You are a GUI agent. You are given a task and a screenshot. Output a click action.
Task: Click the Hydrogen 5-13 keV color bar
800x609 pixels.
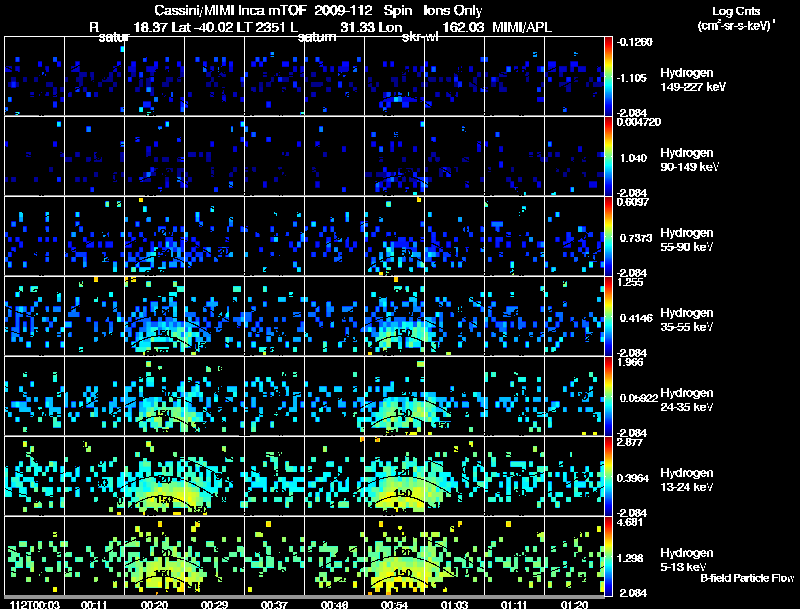(610, 556)
